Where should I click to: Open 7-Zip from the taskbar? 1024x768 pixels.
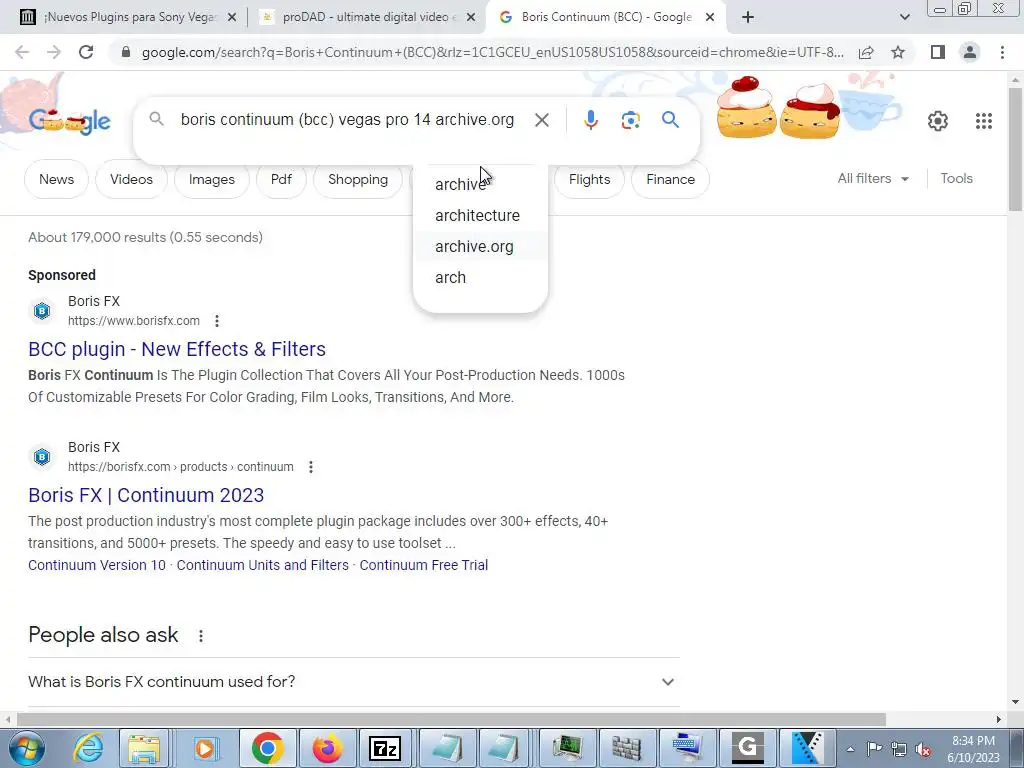coord(385,748)
